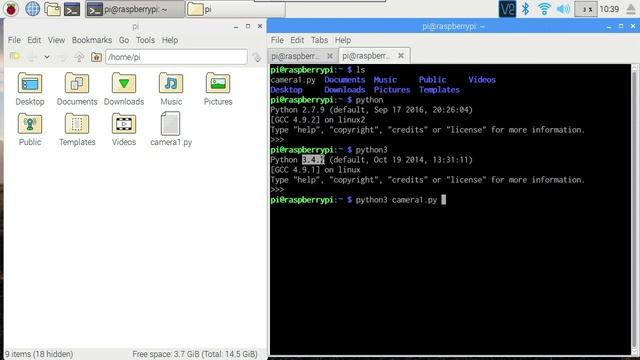Open Help menu in file manager
This screenshot has height=360, width=640.
click(170, 40)
